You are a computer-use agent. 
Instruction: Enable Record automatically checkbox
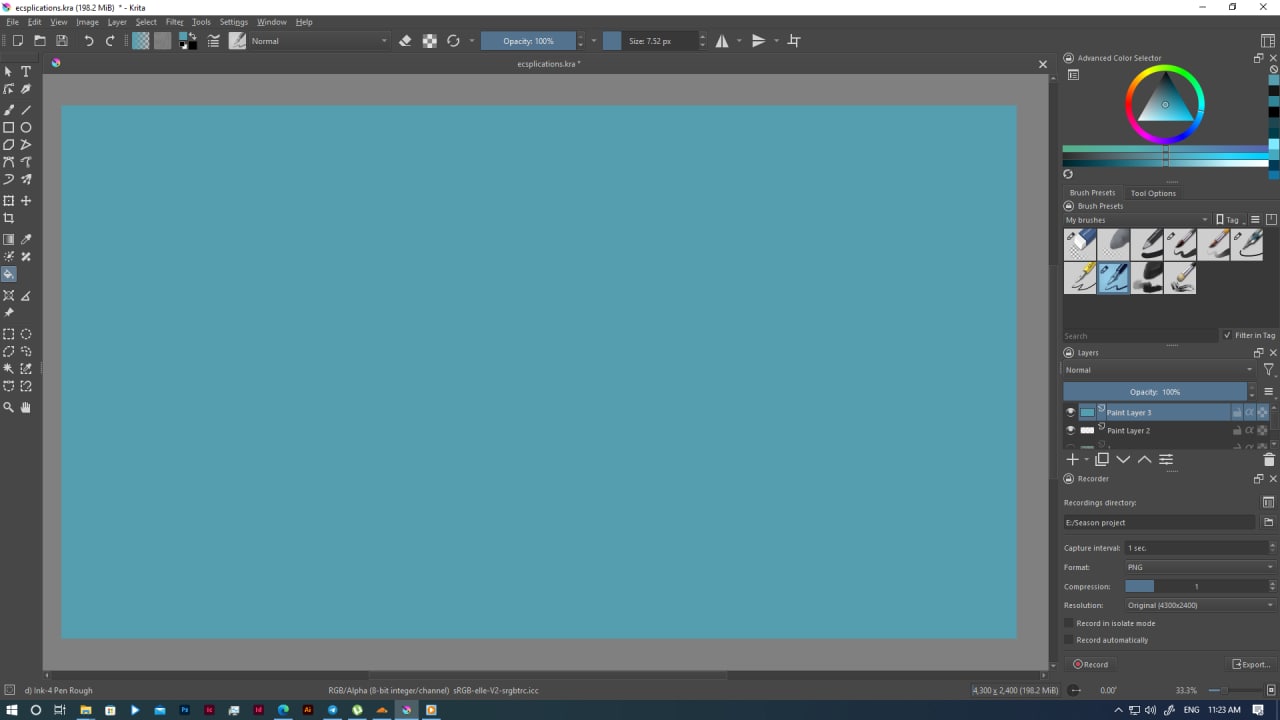tap(1069, 640)
